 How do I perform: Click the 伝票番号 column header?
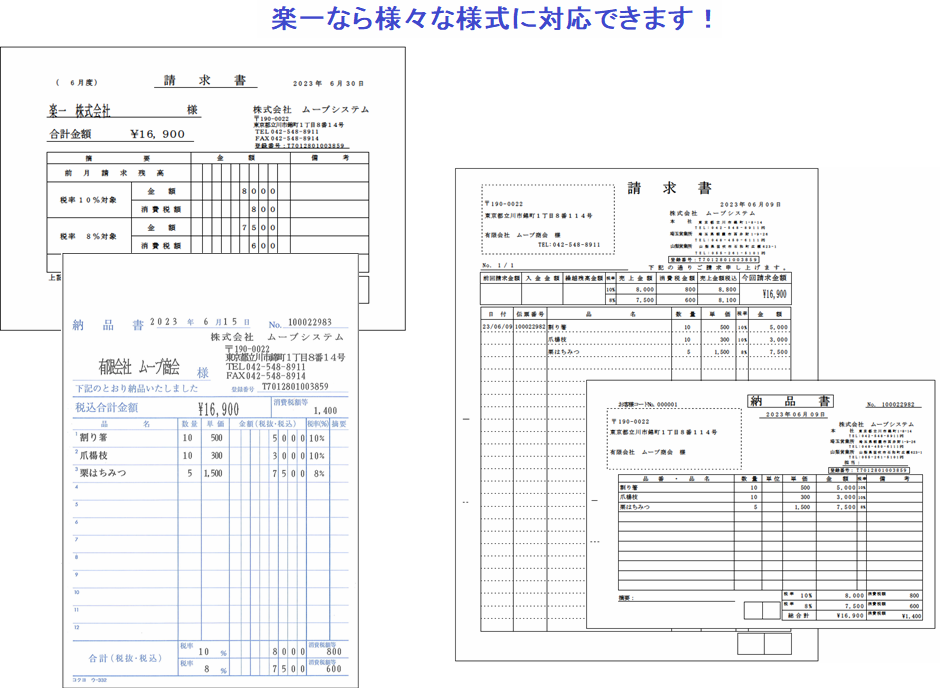pos(530,314)
